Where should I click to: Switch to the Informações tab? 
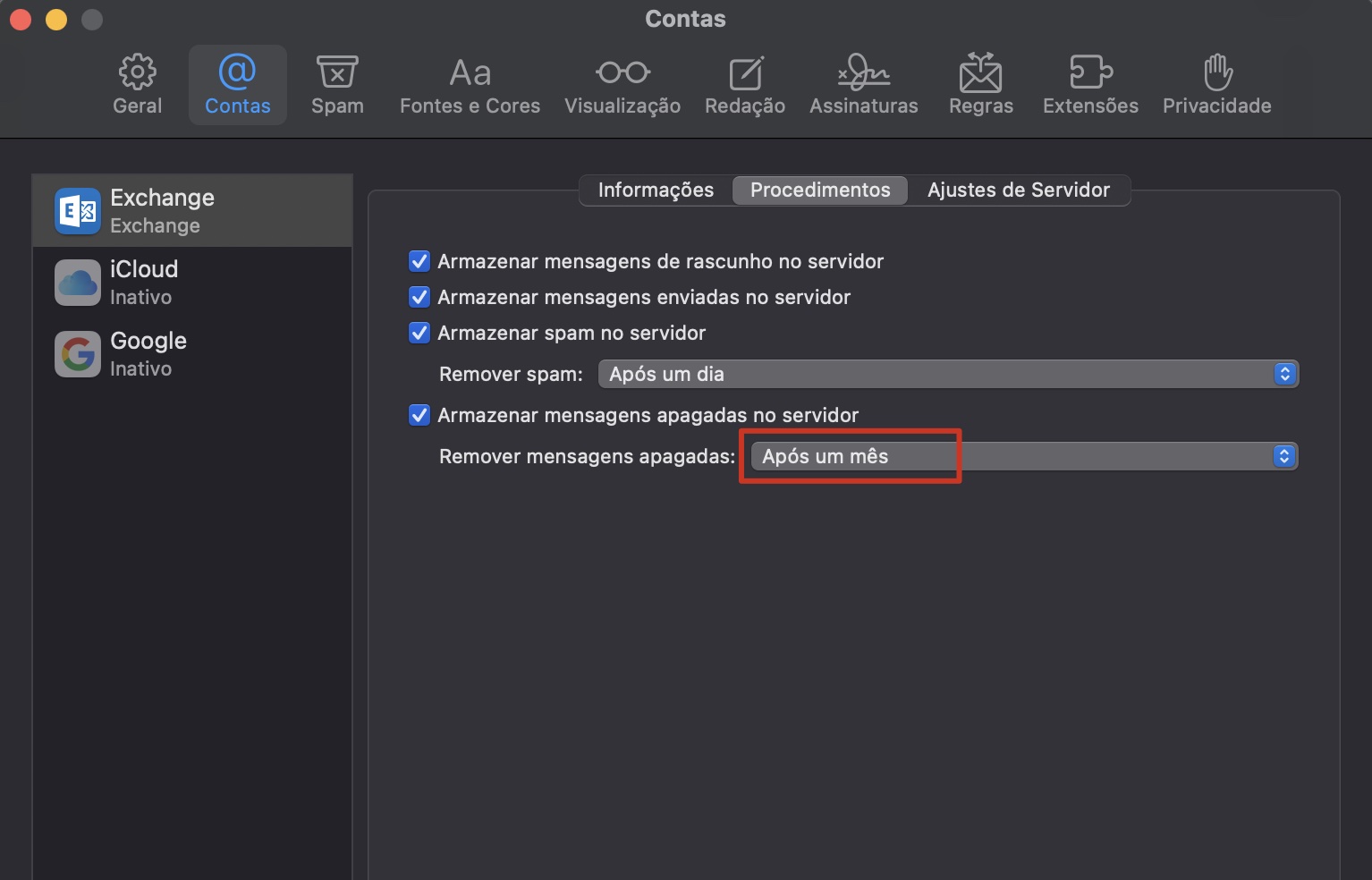point(655,190)
